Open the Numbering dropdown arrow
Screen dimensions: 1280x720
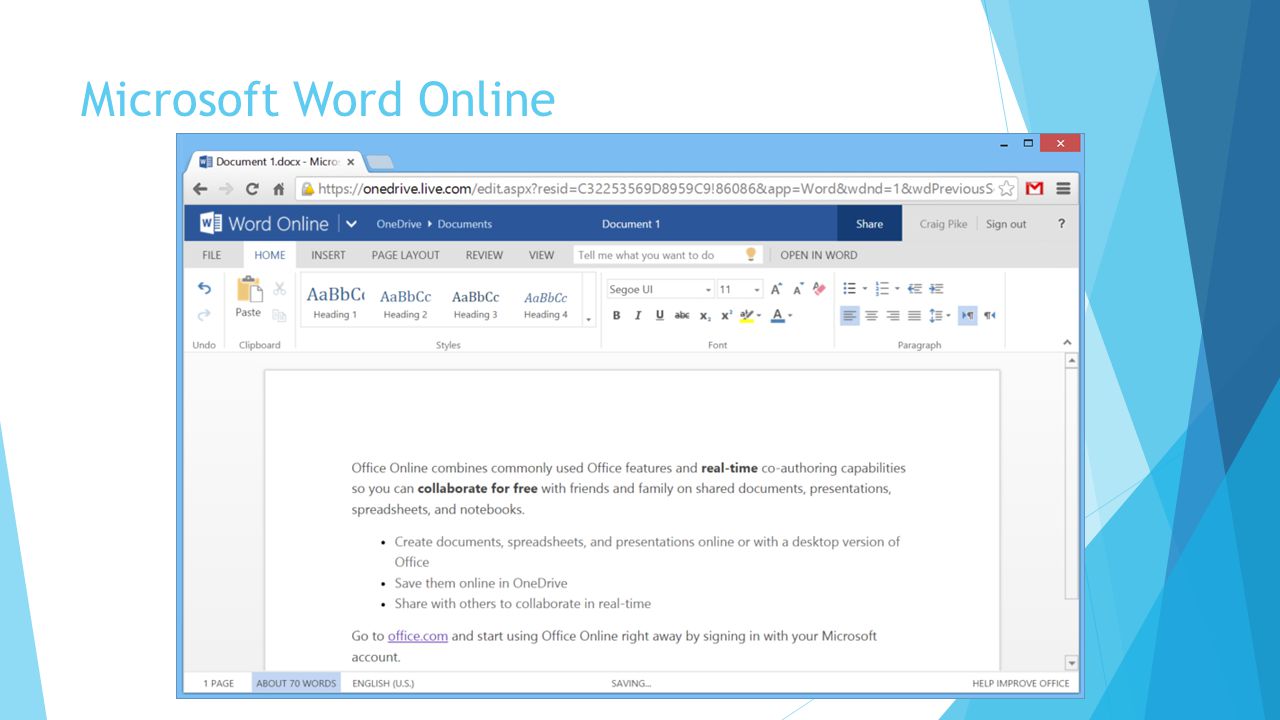(897, 289)
